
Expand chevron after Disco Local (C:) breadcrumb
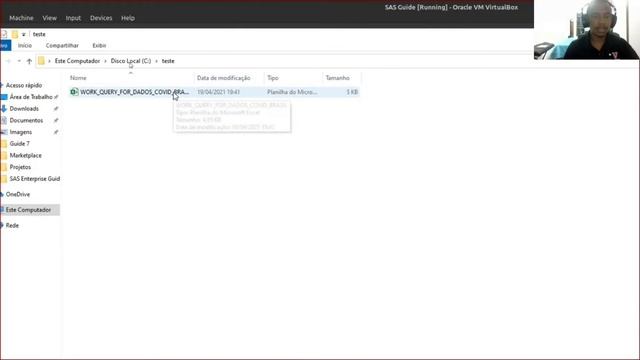[x=156, y=61]
